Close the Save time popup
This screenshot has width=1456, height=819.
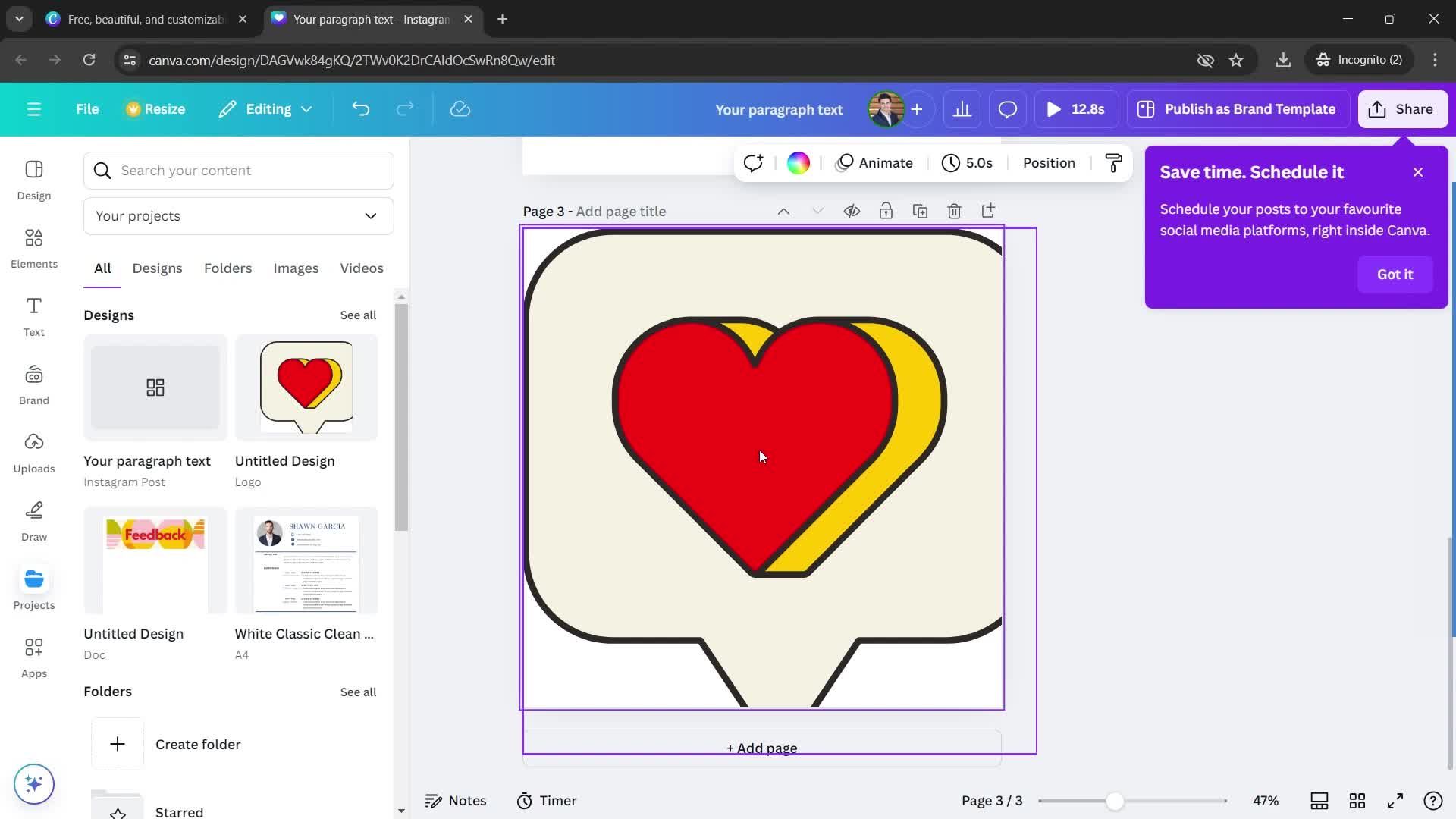pyautogui.click(x=1418, y=172)
